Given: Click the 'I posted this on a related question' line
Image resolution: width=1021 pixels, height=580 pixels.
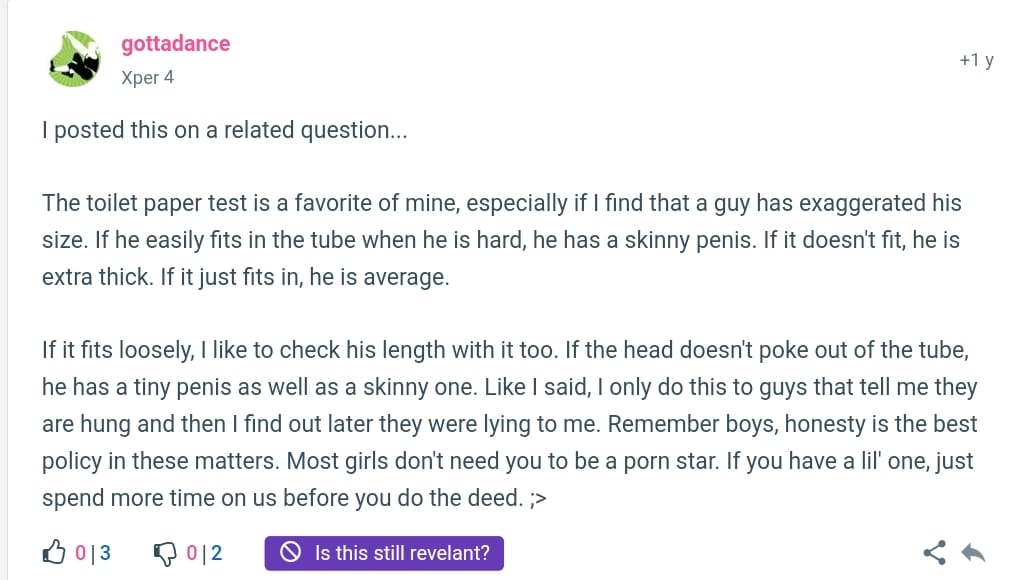Looking at the screenshot, I should 225,130.
